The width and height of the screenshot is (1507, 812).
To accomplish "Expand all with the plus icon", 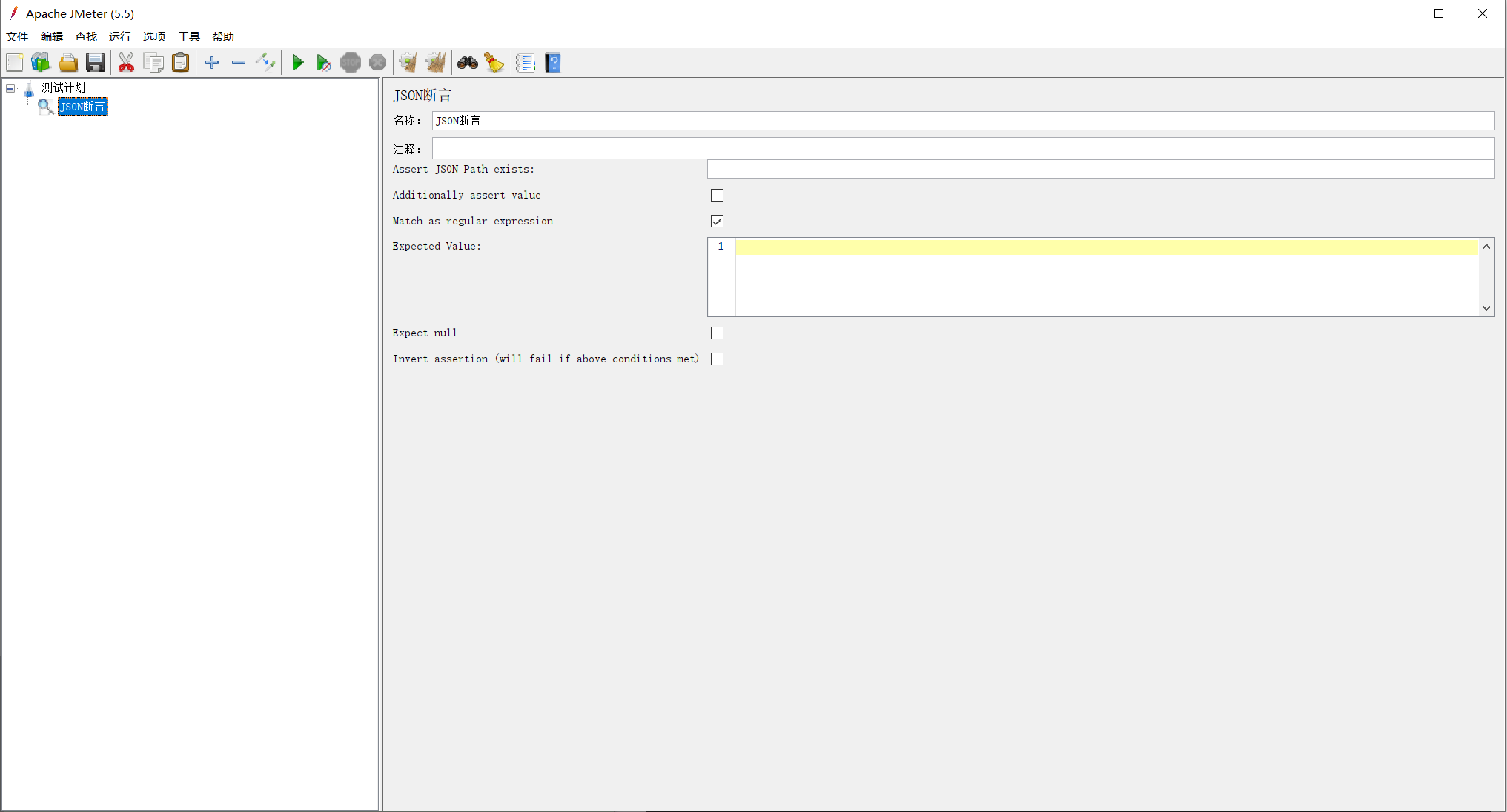I will click(x=212, y=63).
